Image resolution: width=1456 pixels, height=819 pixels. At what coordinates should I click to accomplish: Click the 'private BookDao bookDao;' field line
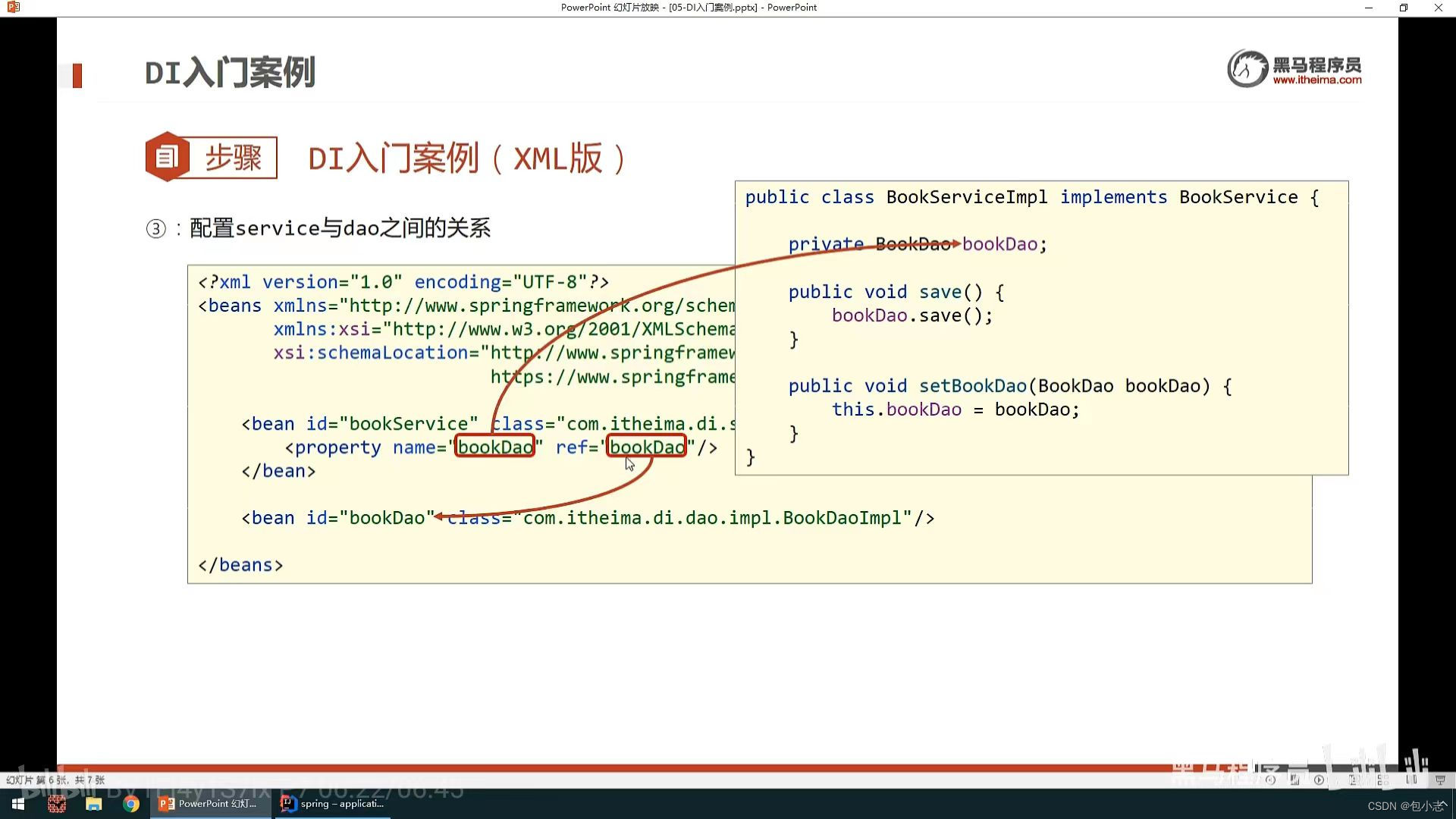point(918,244)
